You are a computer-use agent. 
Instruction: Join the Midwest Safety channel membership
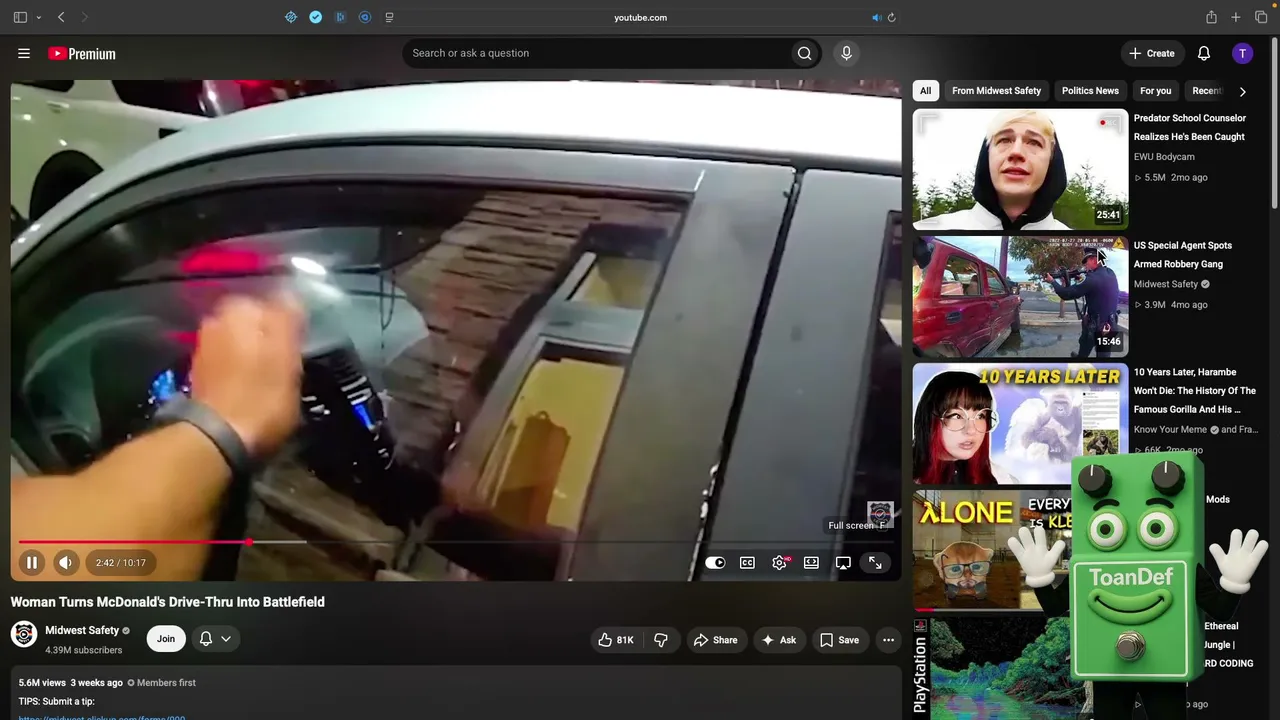click(x=165, y=639)
